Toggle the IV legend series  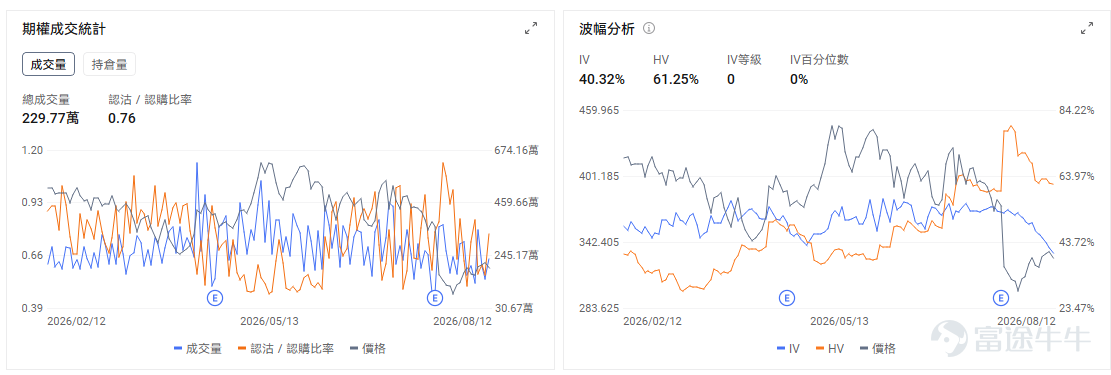point(789,348)
